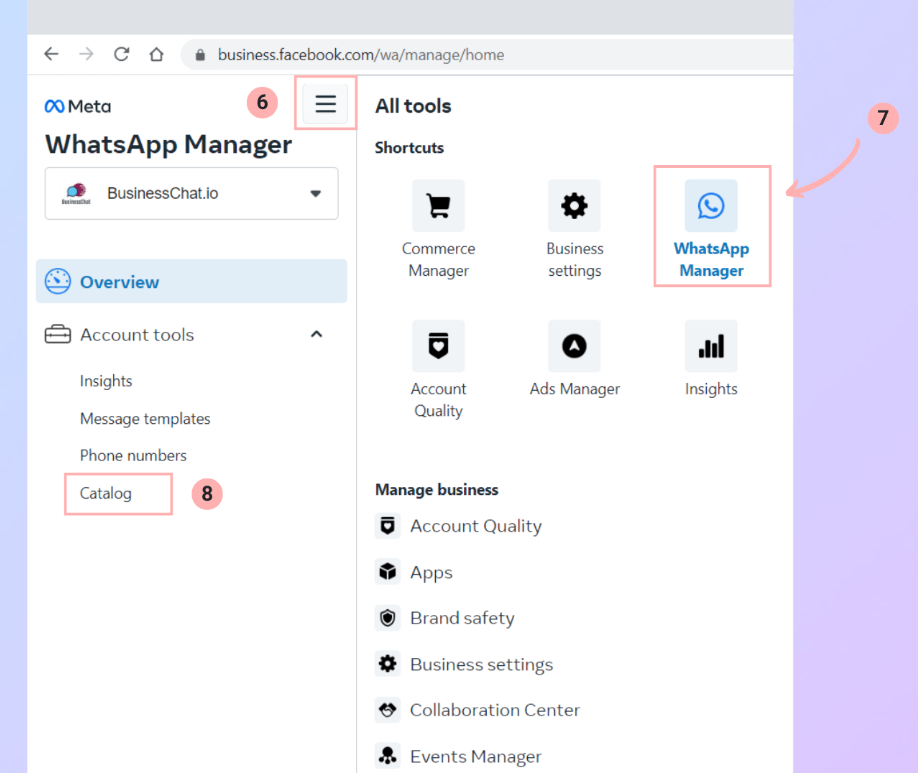Click the Account tools label

(137, 334)
